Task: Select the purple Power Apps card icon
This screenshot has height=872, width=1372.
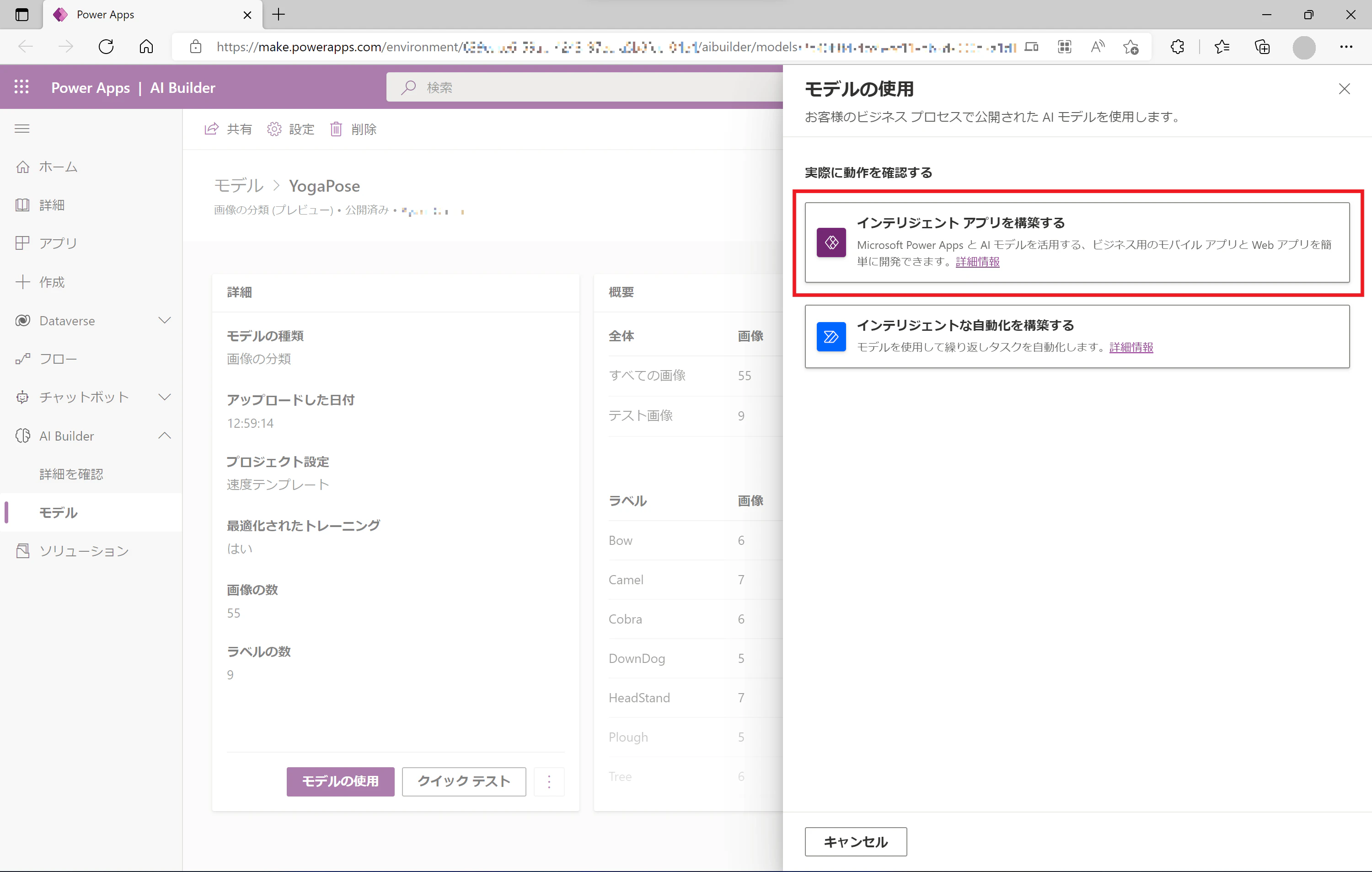Action: [831, 243]
